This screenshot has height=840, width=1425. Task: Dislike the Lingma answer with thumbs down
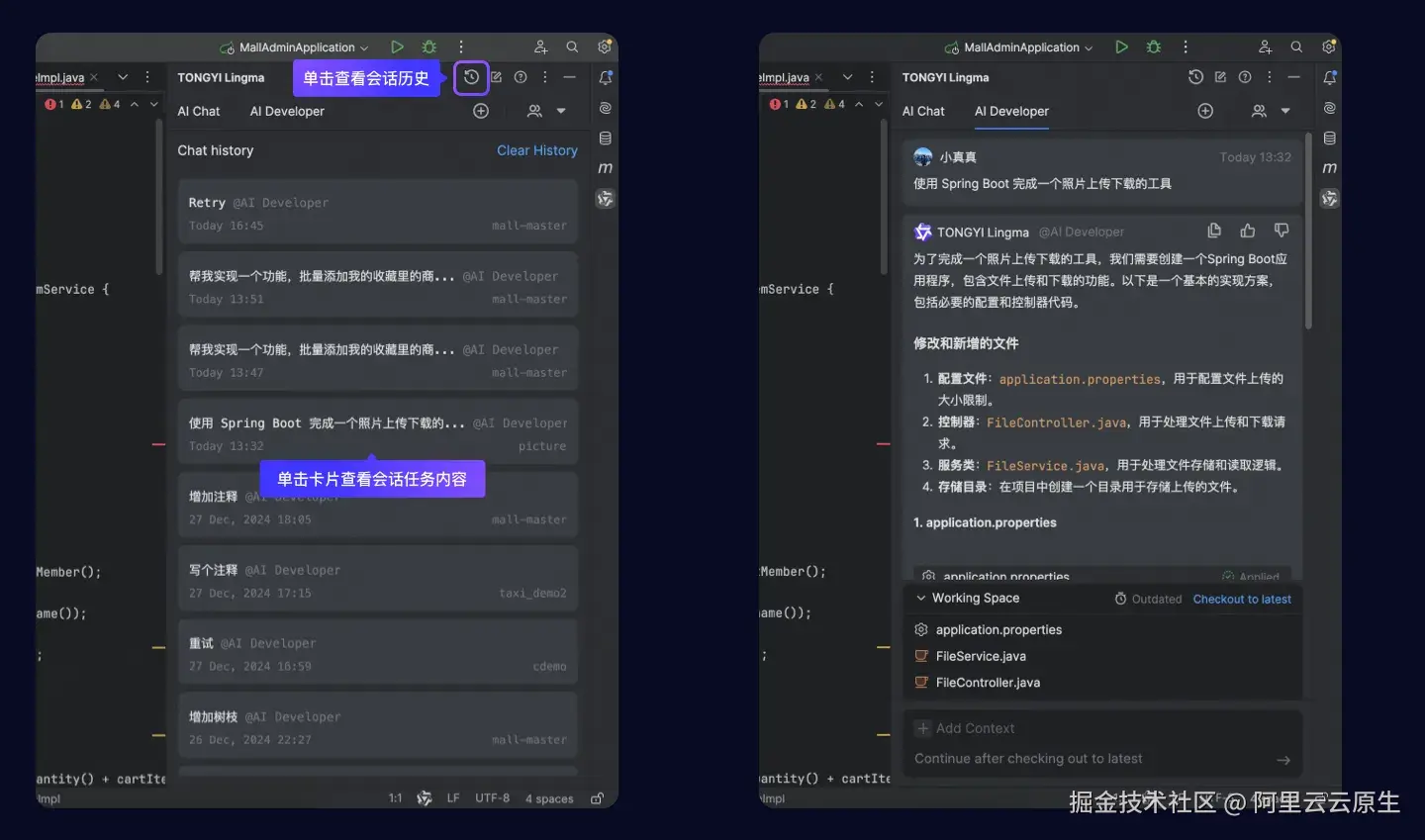click(1282, 231)
